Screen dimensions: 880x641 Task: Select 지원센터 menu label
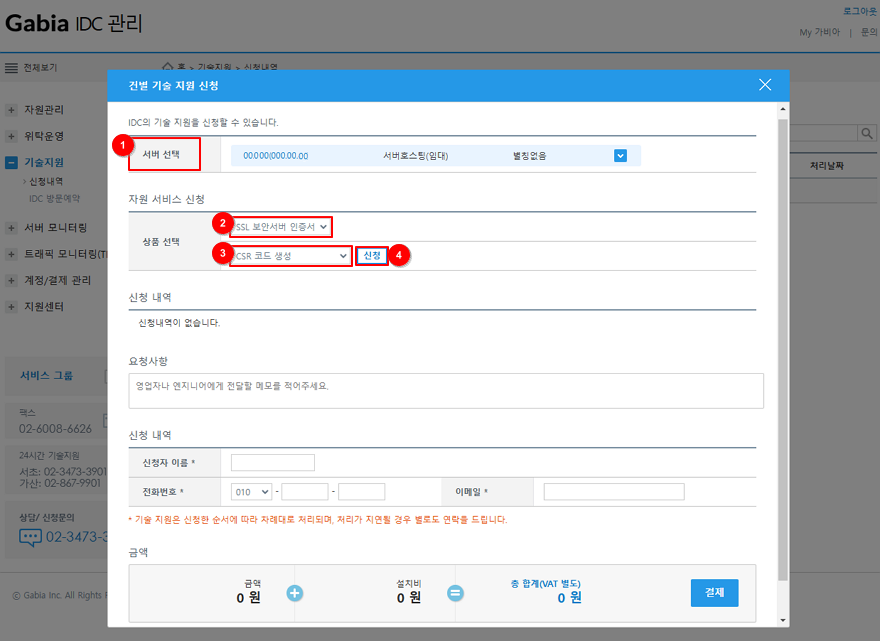[x=44, y=306]
